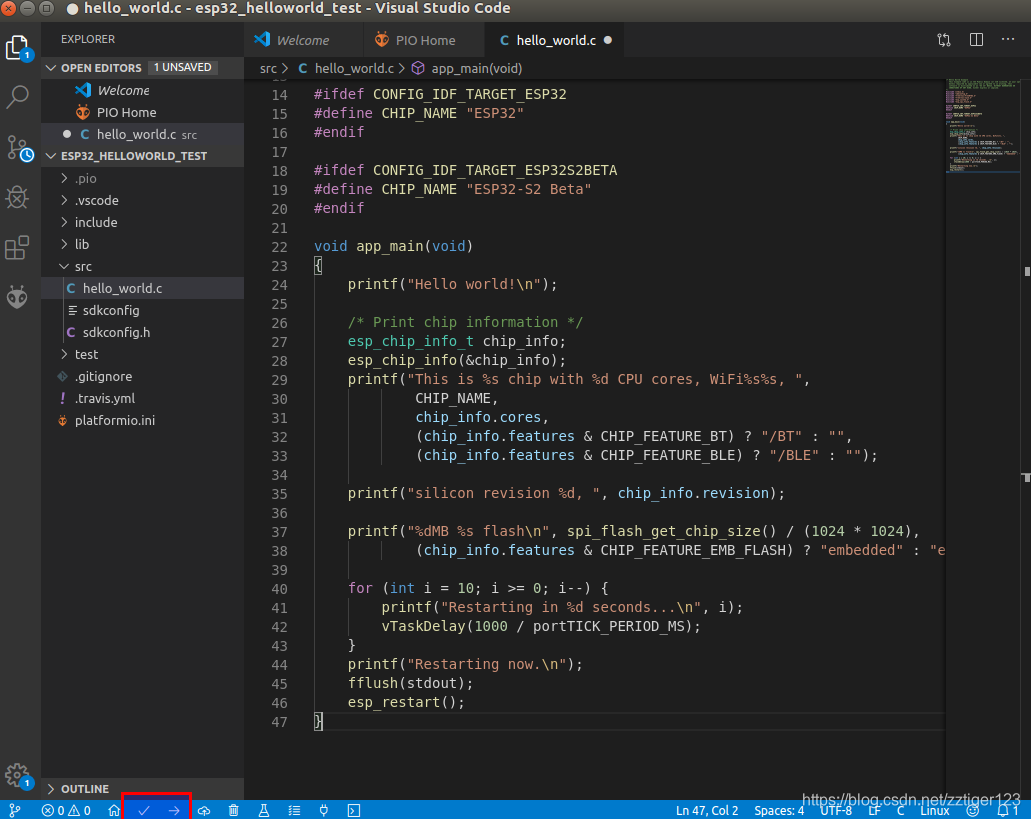Select hello_world.c src in Open Editors

tap(142, 134)
